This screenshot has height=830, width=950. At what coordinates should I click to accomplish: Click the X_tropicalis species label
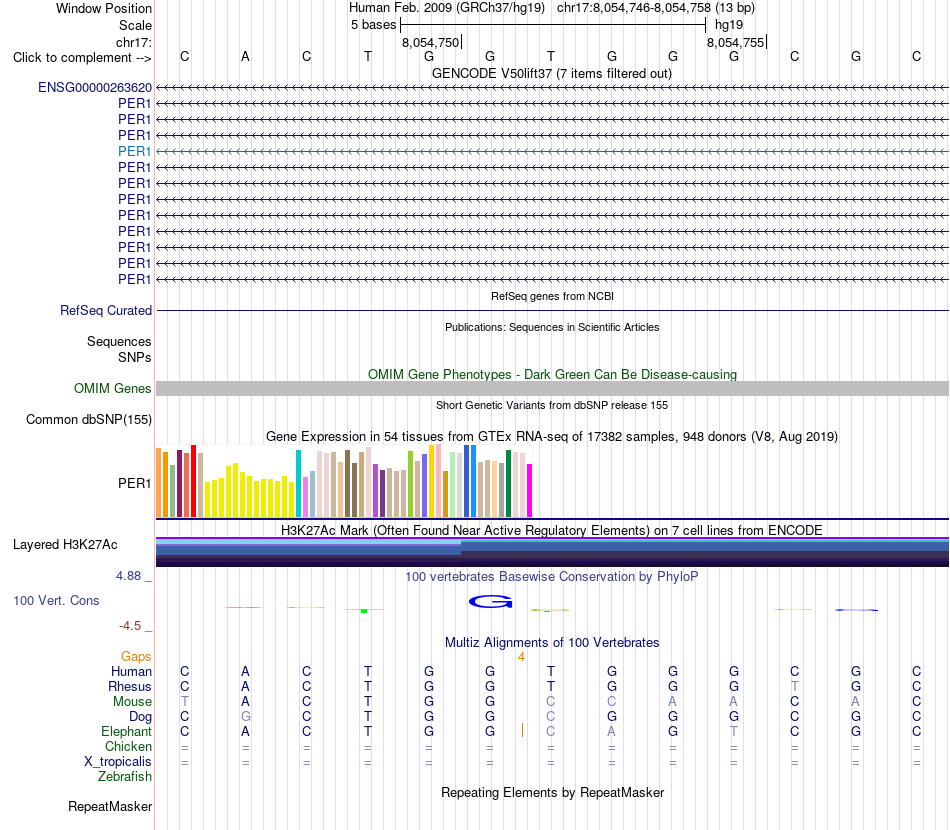tap(118, 762)
